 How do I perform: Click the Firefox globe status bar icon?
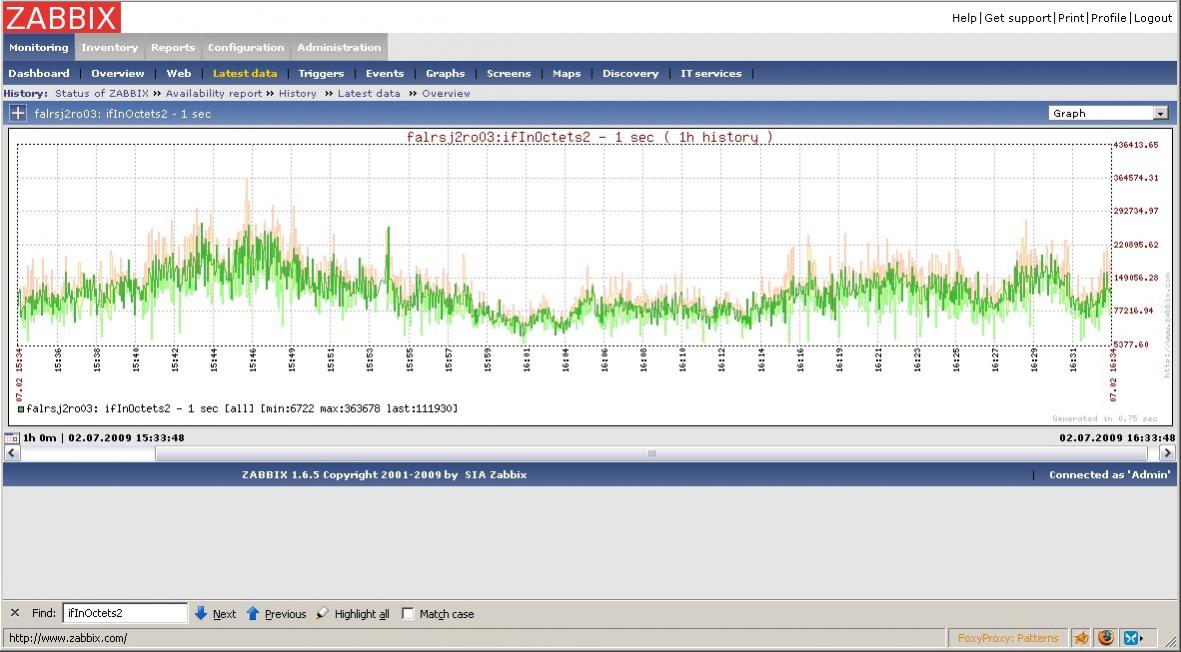click(1106, 638)
